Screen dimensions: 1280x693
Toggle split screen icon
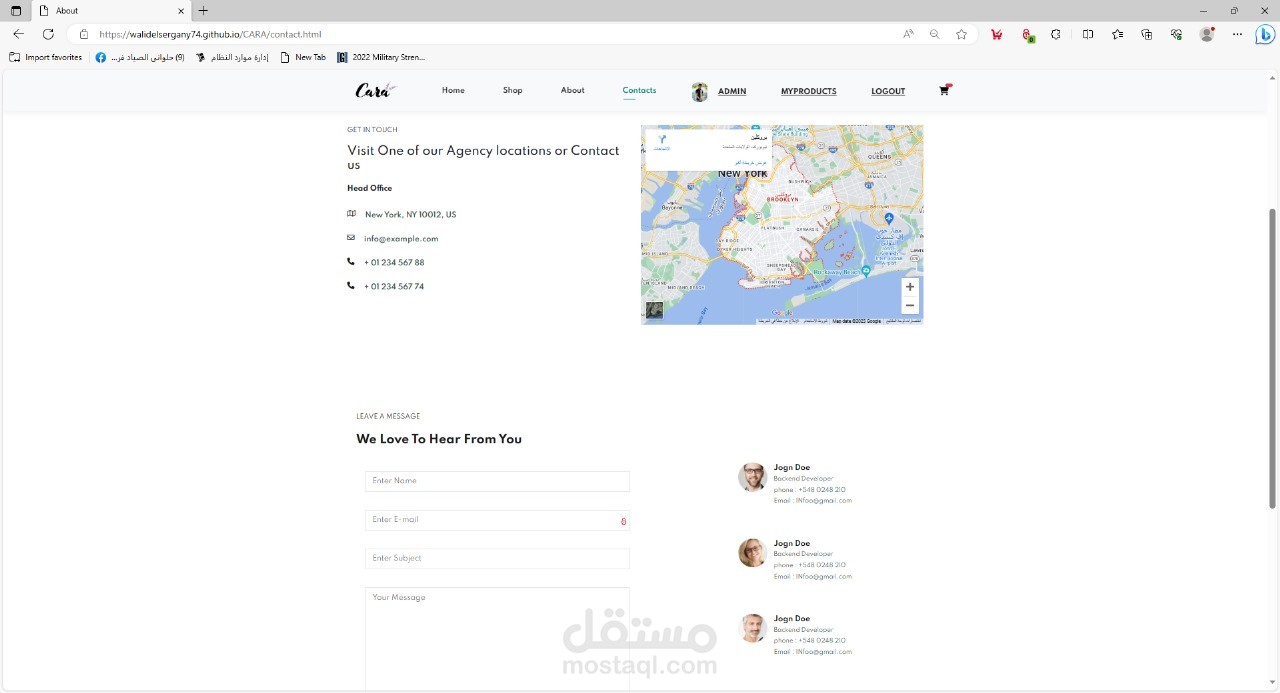click(1088, 34)
